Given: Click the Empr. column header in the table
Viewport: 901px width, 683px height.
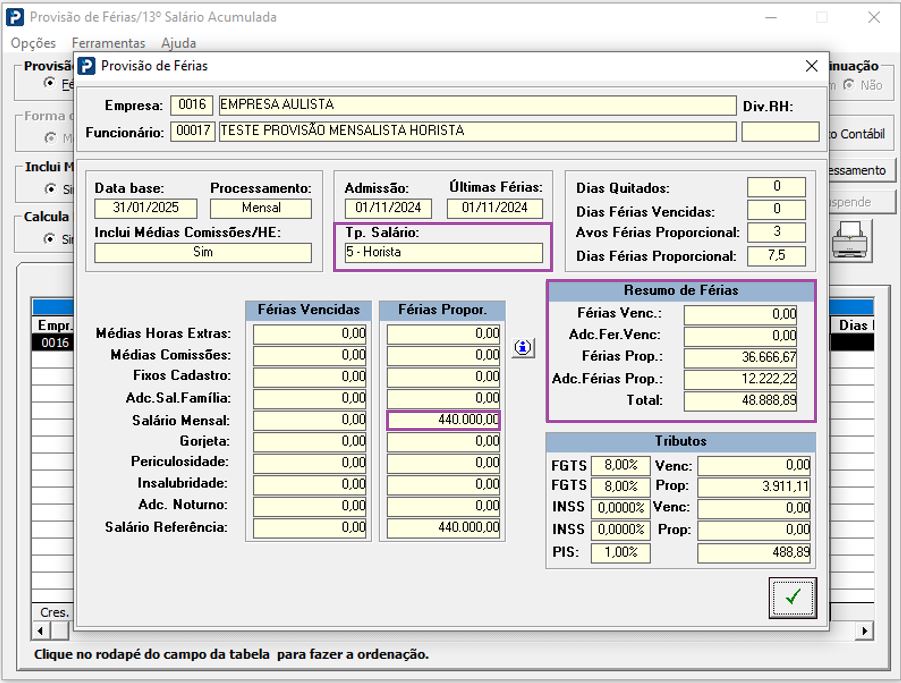Looking at the screenshot, I should point(54,325).
